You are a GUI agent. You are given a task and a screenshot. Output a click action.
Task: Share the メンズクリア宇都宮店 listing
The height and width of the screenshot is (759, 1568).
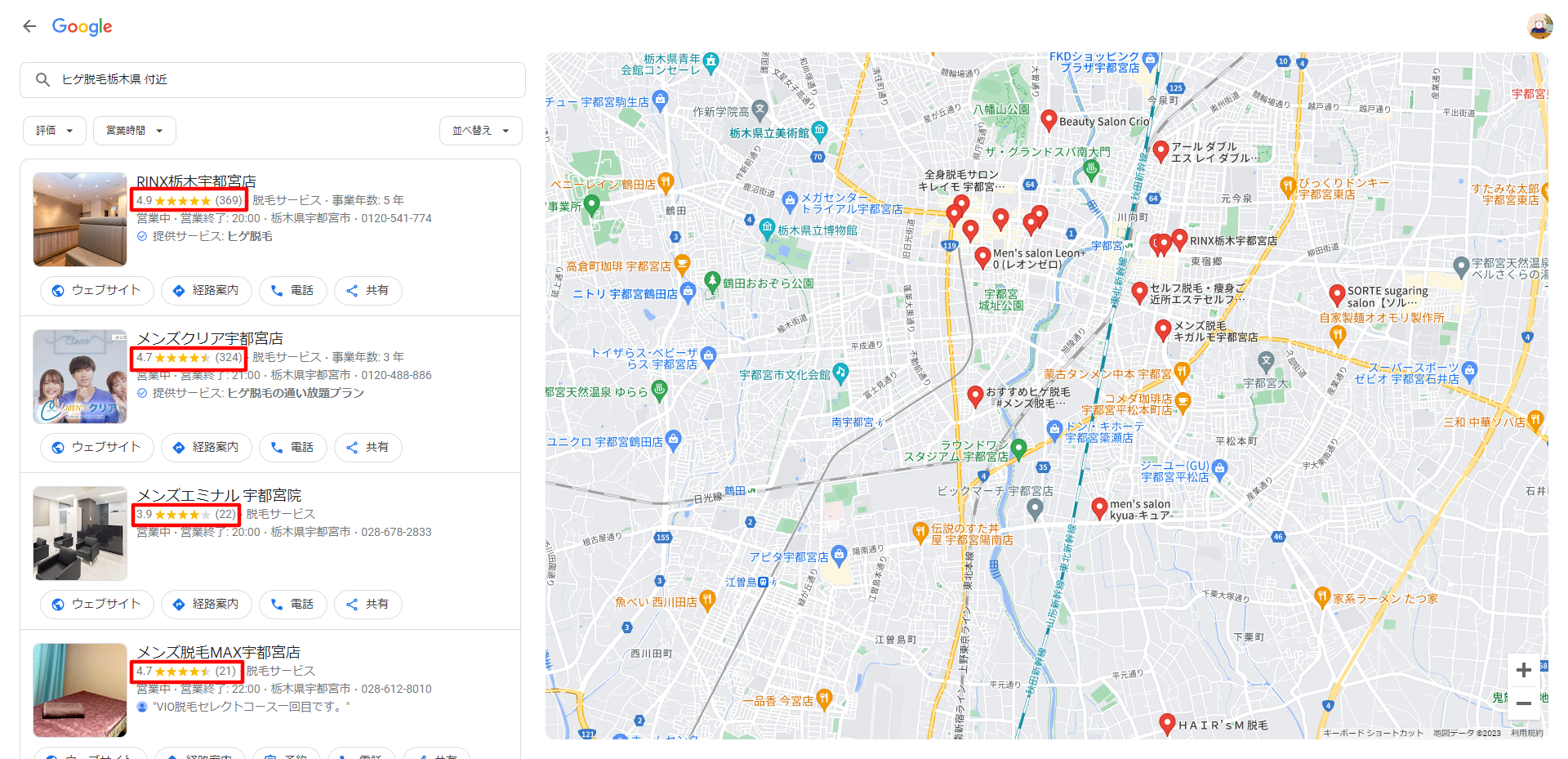(367, 447)
